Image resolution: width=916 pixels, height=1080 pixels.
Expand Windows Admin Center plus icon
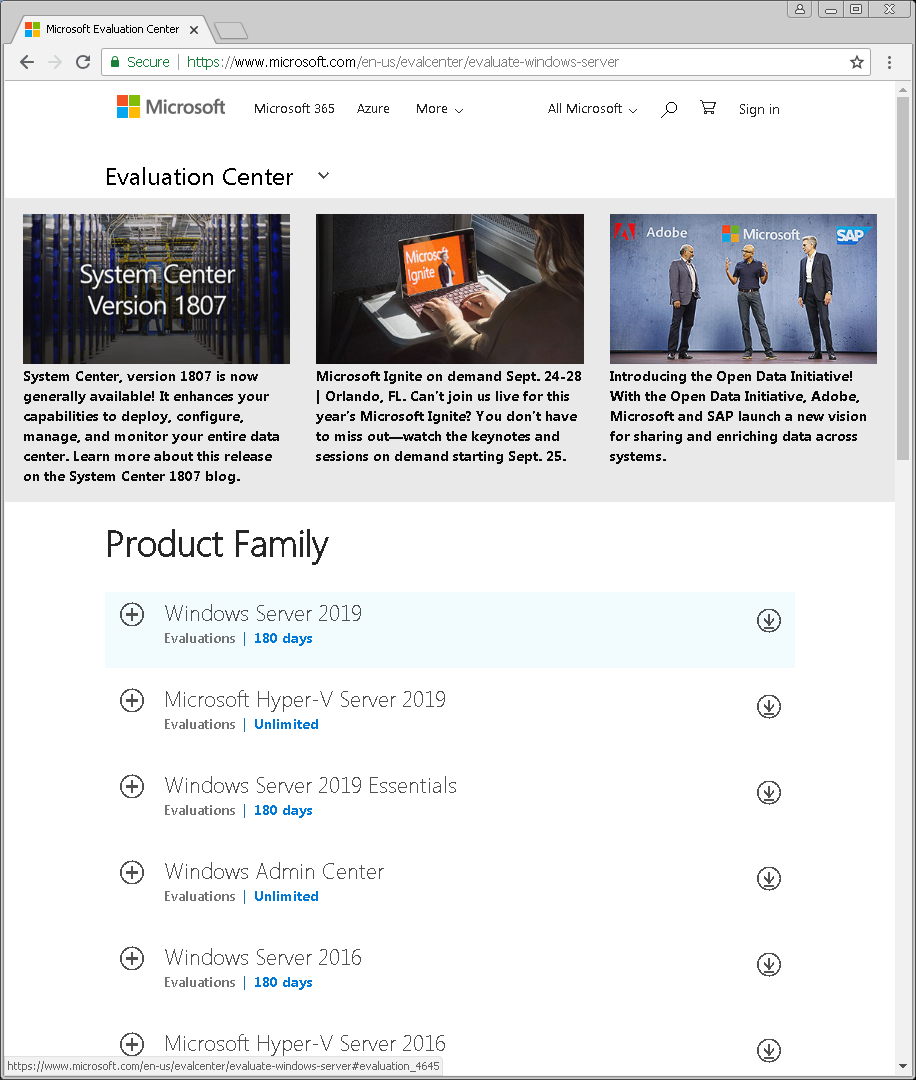(132, 873)
